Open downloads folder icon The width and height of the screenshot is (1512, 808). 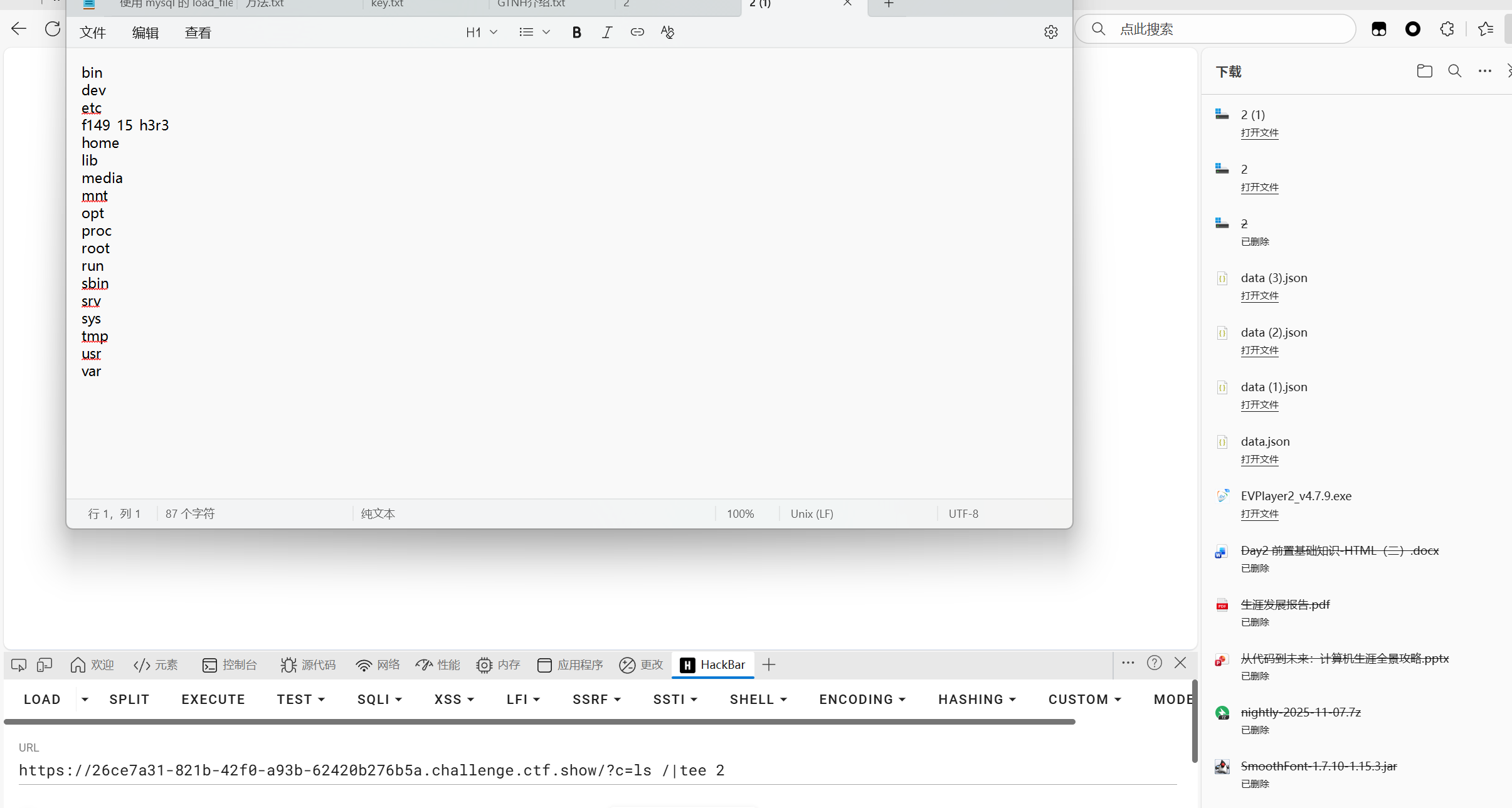[x=1424, y=71]
